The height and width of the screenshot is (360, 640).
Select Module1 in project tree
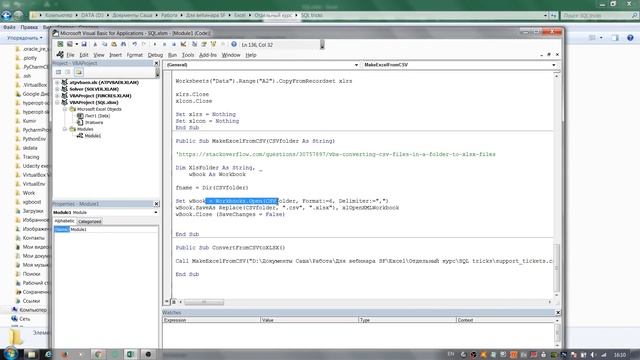93,136
